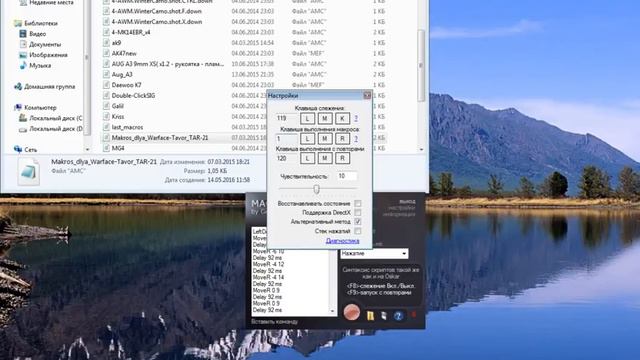The height and width of the screenshot is (360, 640).
Task: Click the R button for Клавиша выполнения макроса
Action: 342,138
